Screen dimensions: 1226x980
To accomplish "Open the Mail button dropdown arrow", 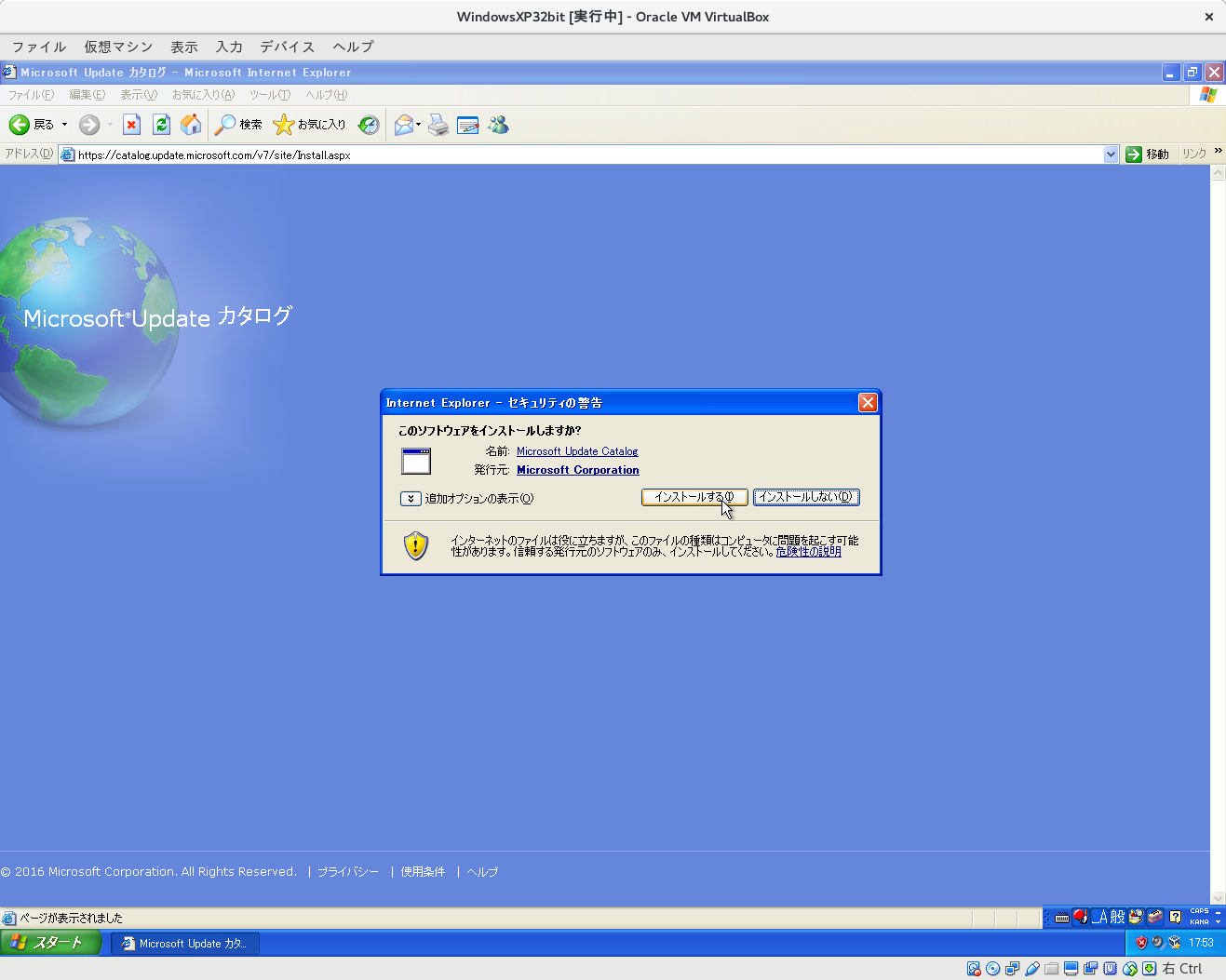I will [419, 125].
